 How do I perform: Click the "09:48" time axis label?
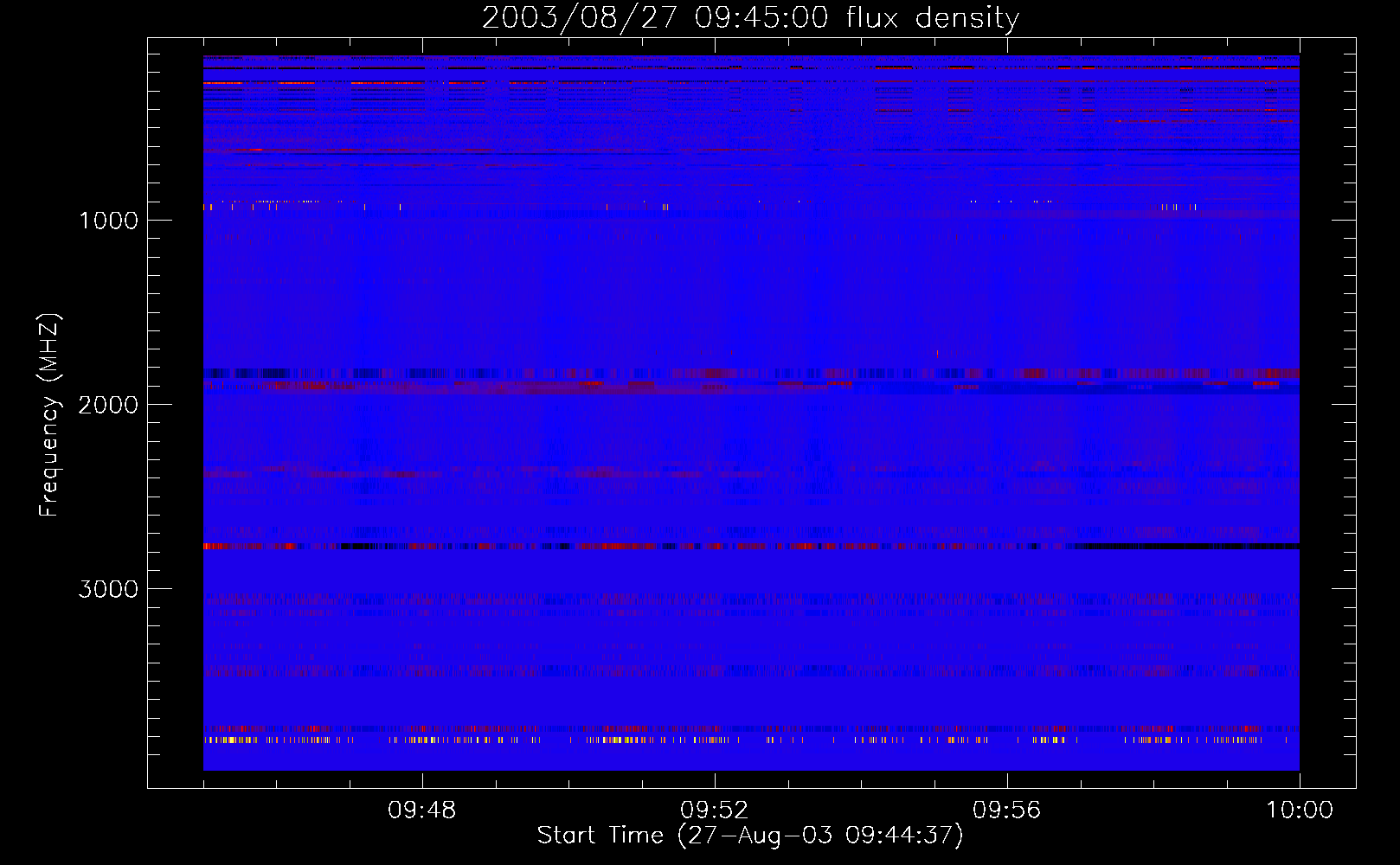tap(422, 811)
